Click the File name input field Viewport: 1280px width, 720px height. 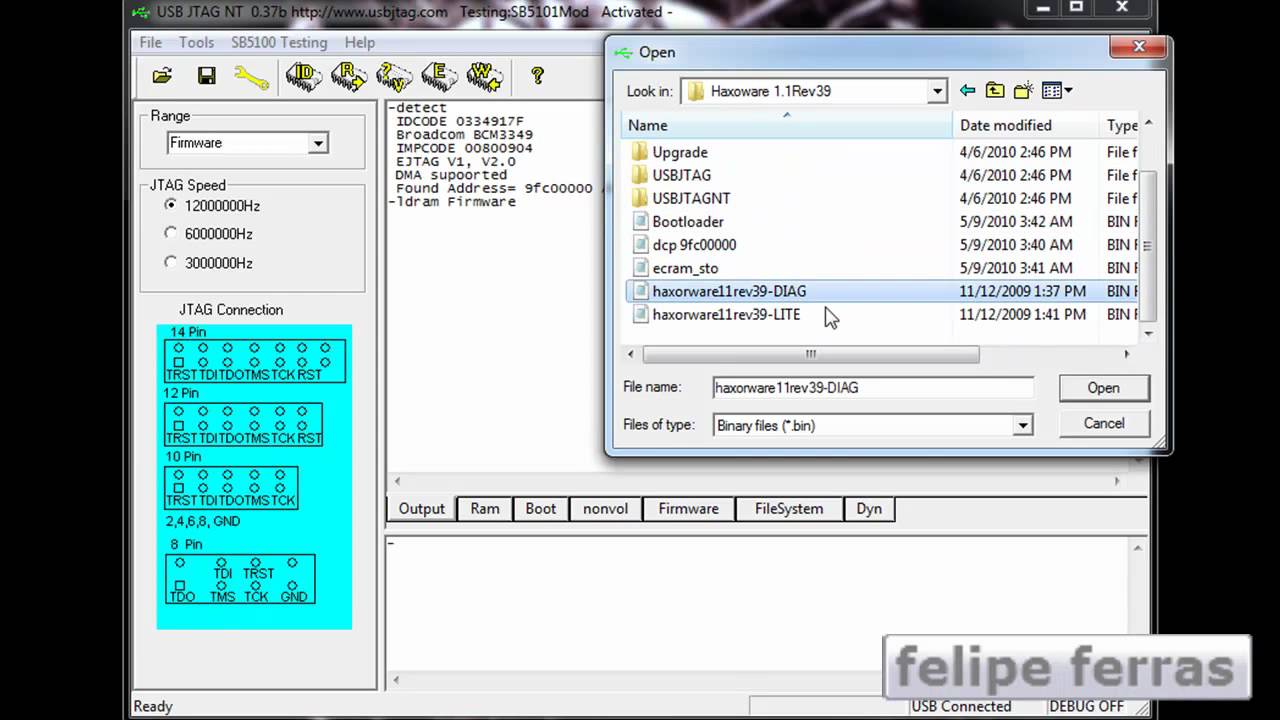click(873, 388)
